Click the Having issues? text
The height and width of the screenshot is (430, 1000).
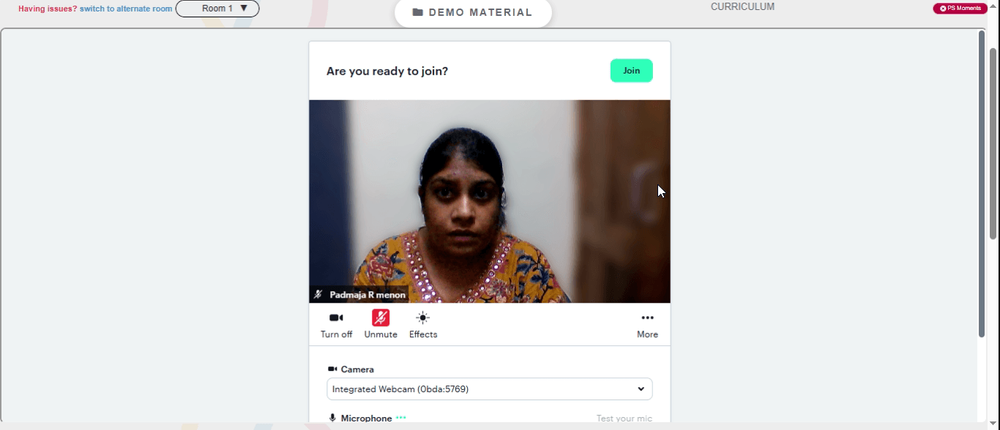[48, 9]
